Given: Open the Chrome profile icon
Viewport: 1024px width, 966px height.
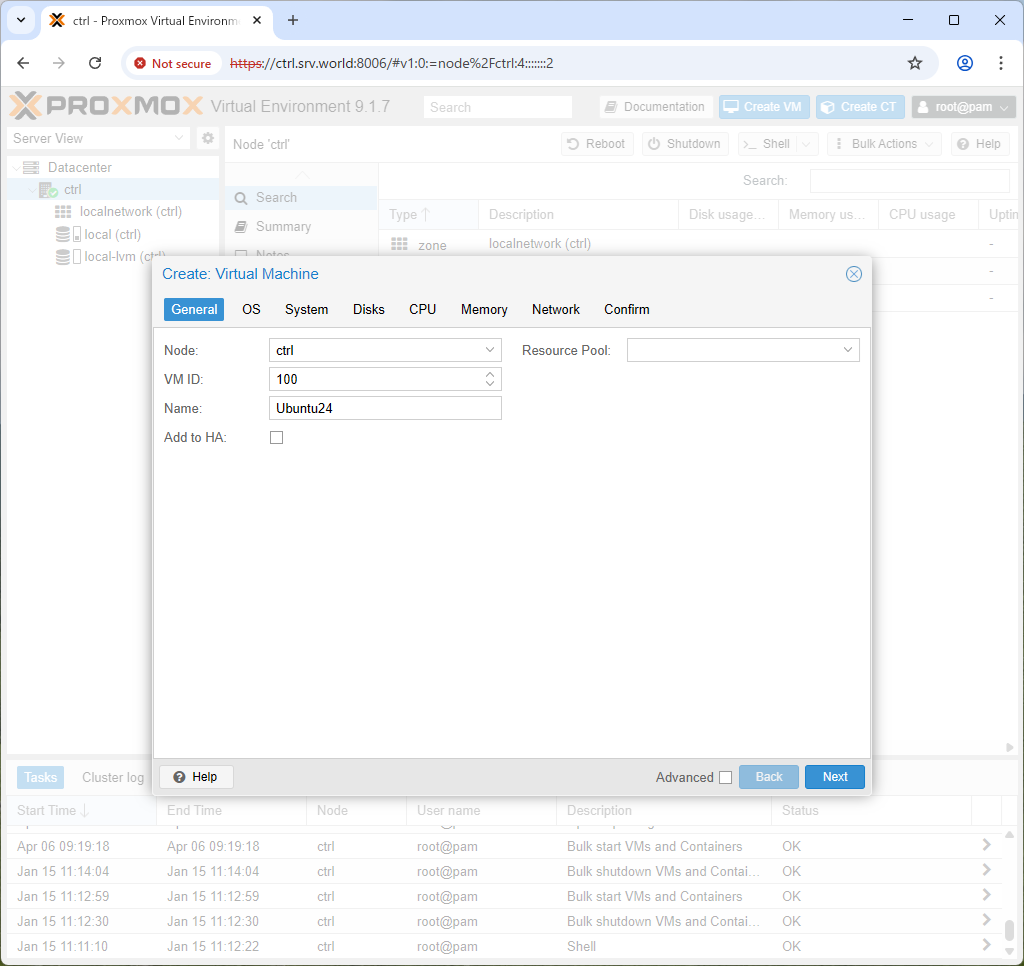Looking at the screenshot, I should 965,63.
